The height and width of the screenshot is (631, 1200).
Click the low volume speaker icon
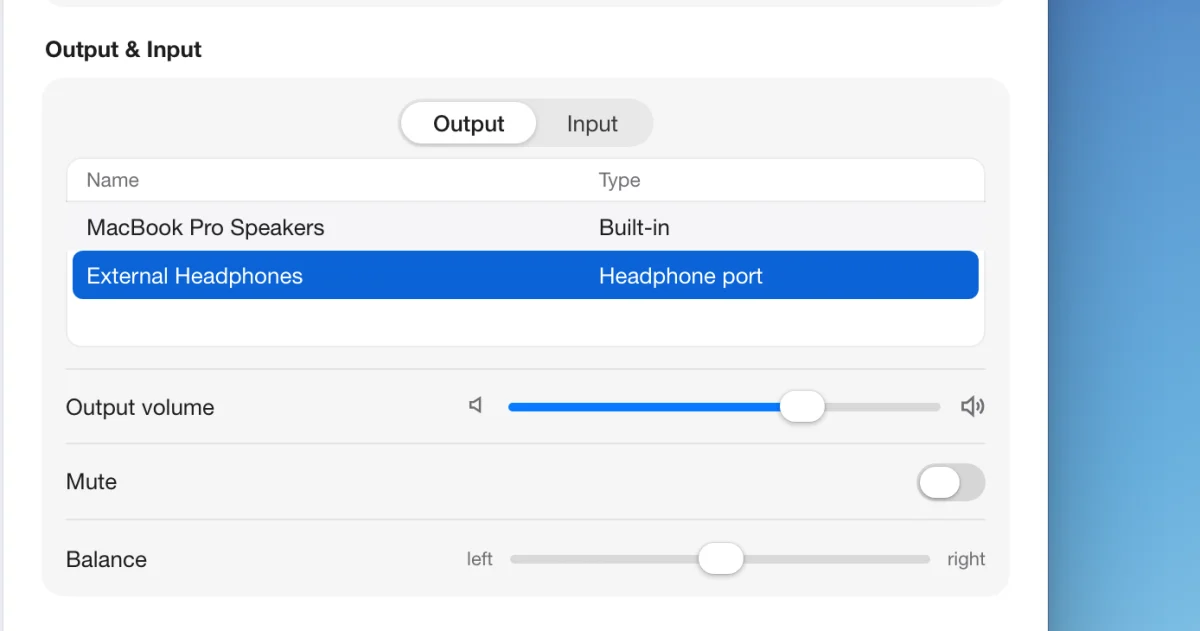476,405
